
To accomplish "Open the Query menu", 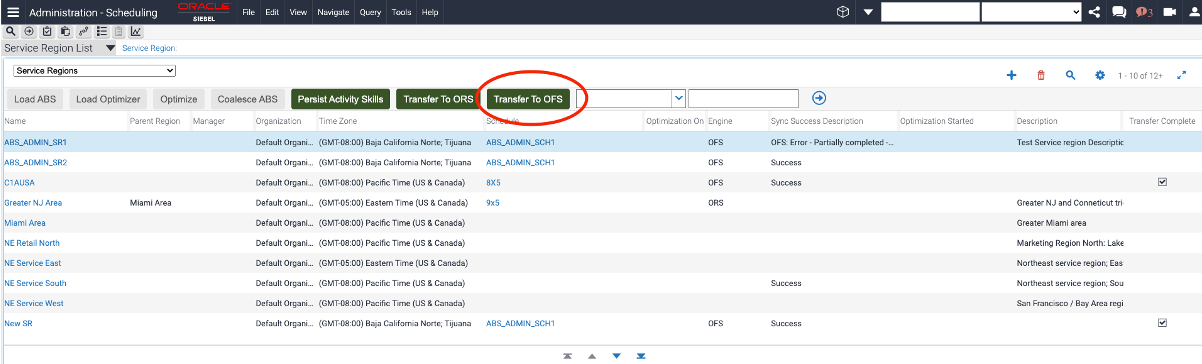I will tap(371, 12).
